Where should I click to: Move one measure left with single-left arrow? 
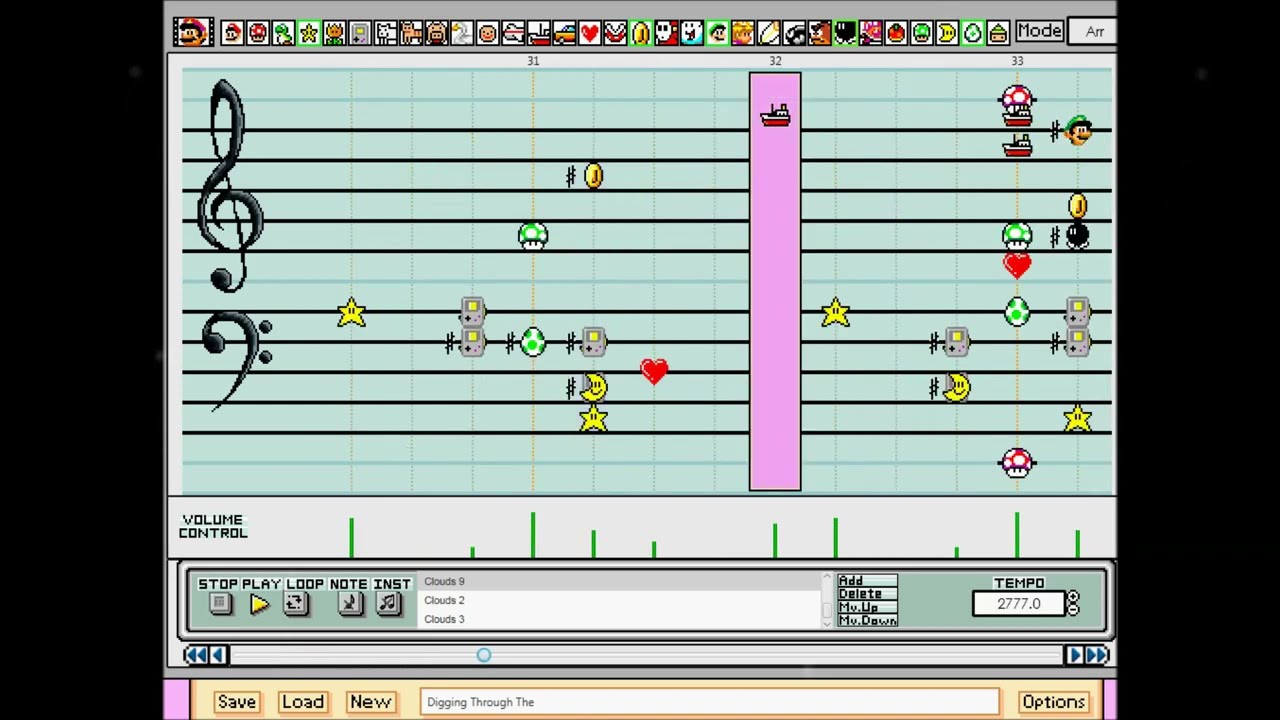[x=218, y=655]
